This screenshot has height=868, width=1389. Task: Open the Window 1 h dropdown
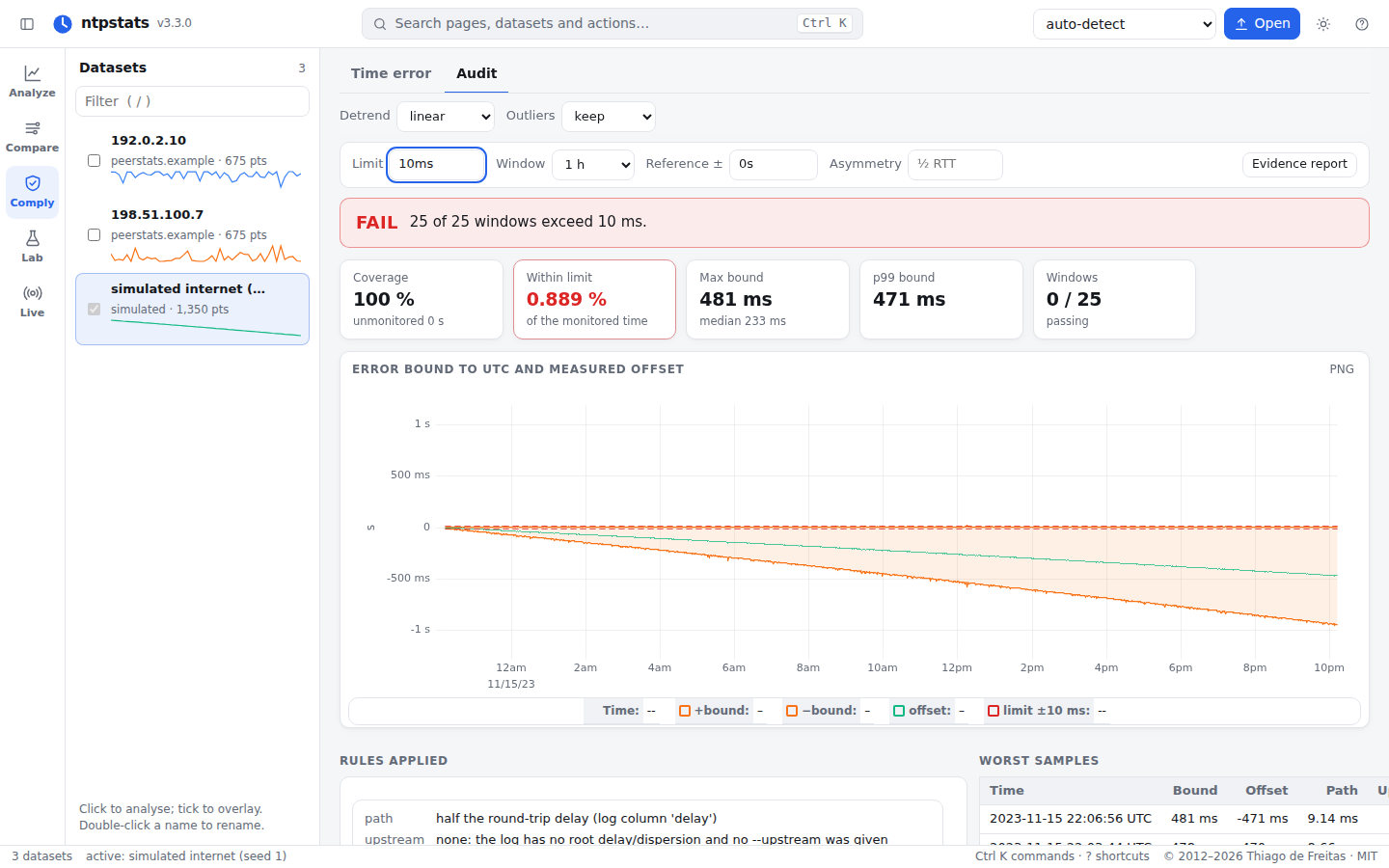593,165
